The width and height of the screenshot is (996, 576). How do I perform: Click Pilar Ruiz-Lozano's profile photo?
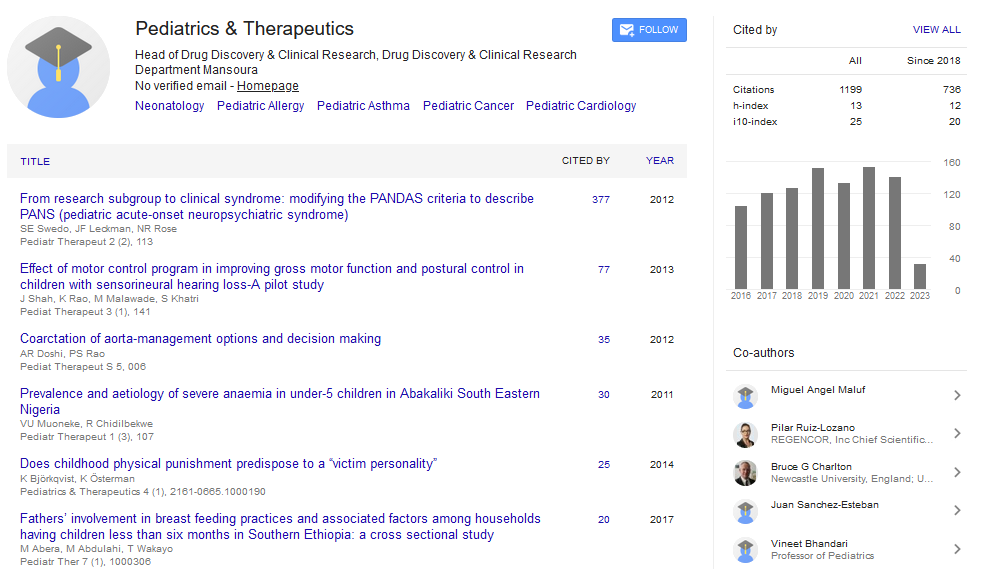745,435
